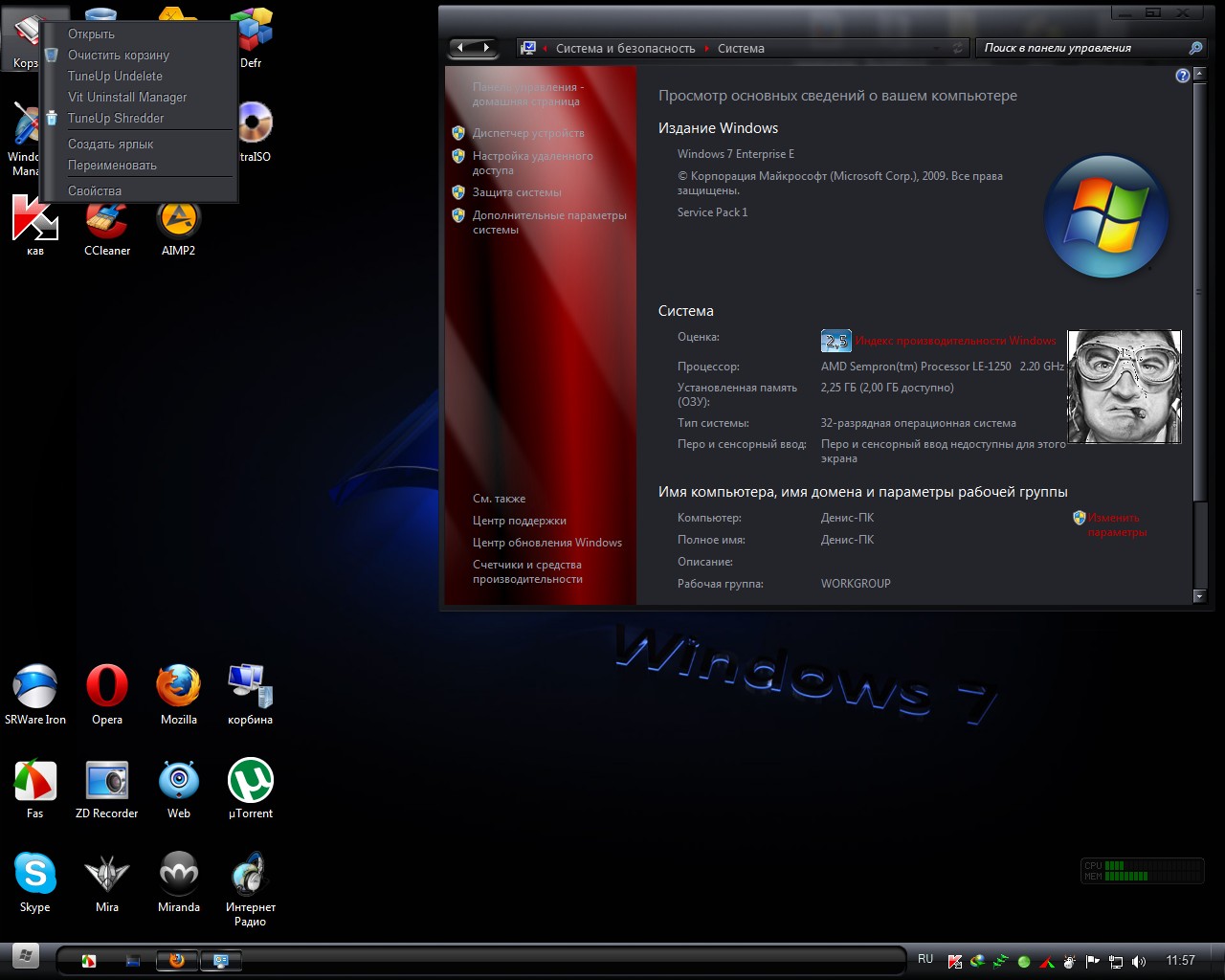Image resolution: width=1225 pixels, height=980 pixels.
Task: Choose TuneUp Shredder menu entry
Action: coord(139,118)
